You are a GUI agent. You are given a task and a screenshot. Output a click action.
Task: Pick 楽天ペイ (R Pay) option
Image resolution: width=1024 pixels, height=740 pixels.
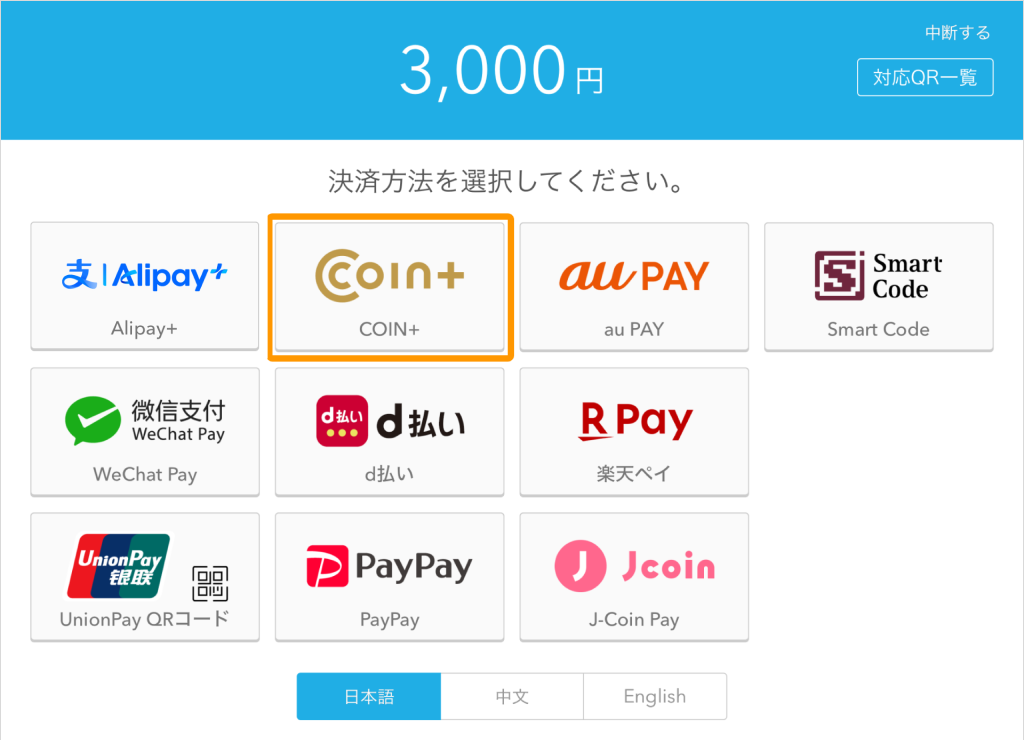634,432
